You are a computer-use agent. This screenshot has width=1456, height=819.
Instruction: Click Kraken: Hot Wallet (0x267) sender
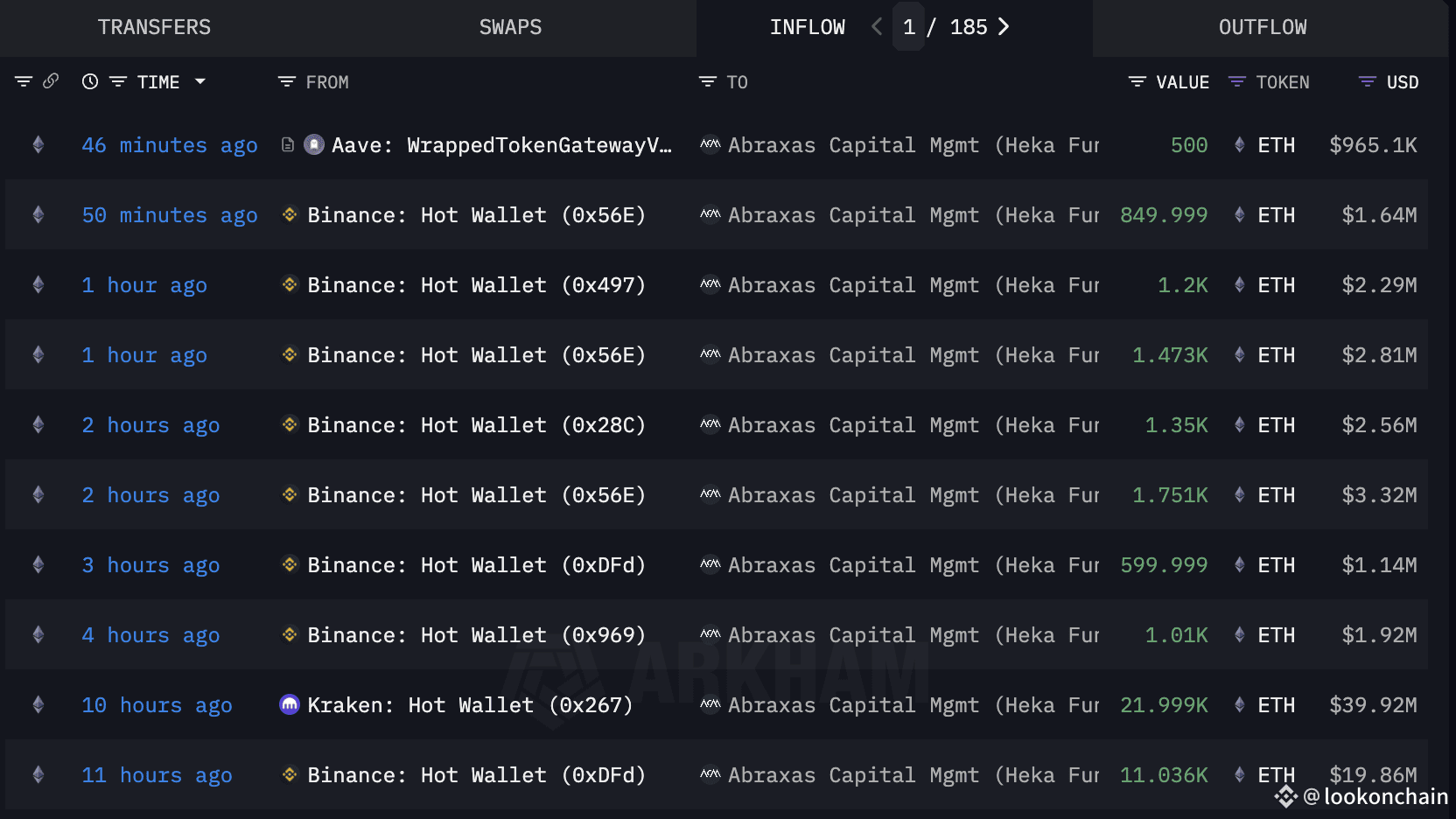coord(470,705)
